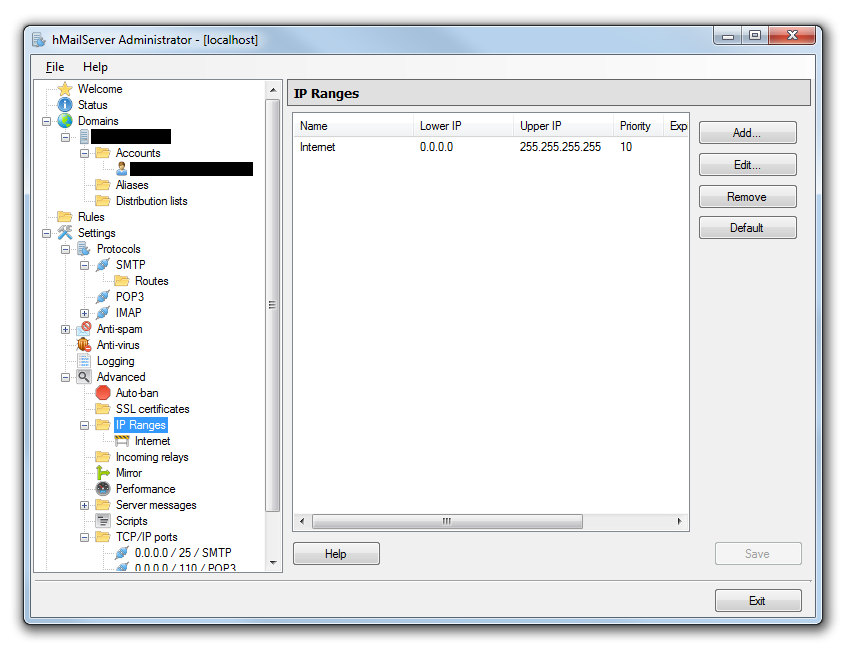Click the Anti-virus bug icon

(x=84, y=345)
